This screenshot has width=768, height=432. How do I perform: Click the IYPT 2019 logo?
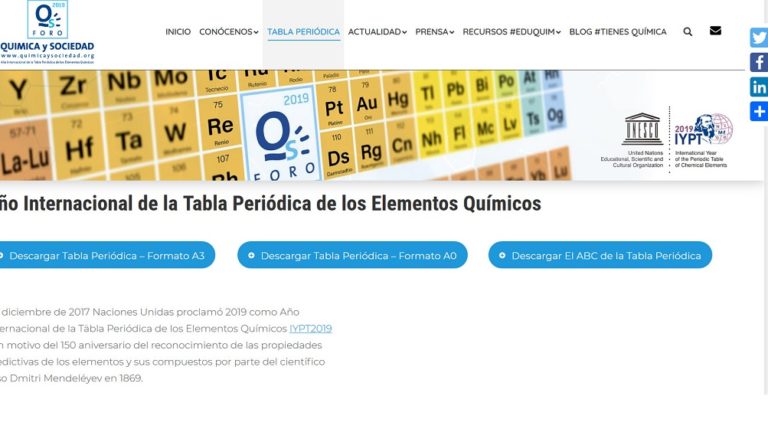click(x=703, y=140)
